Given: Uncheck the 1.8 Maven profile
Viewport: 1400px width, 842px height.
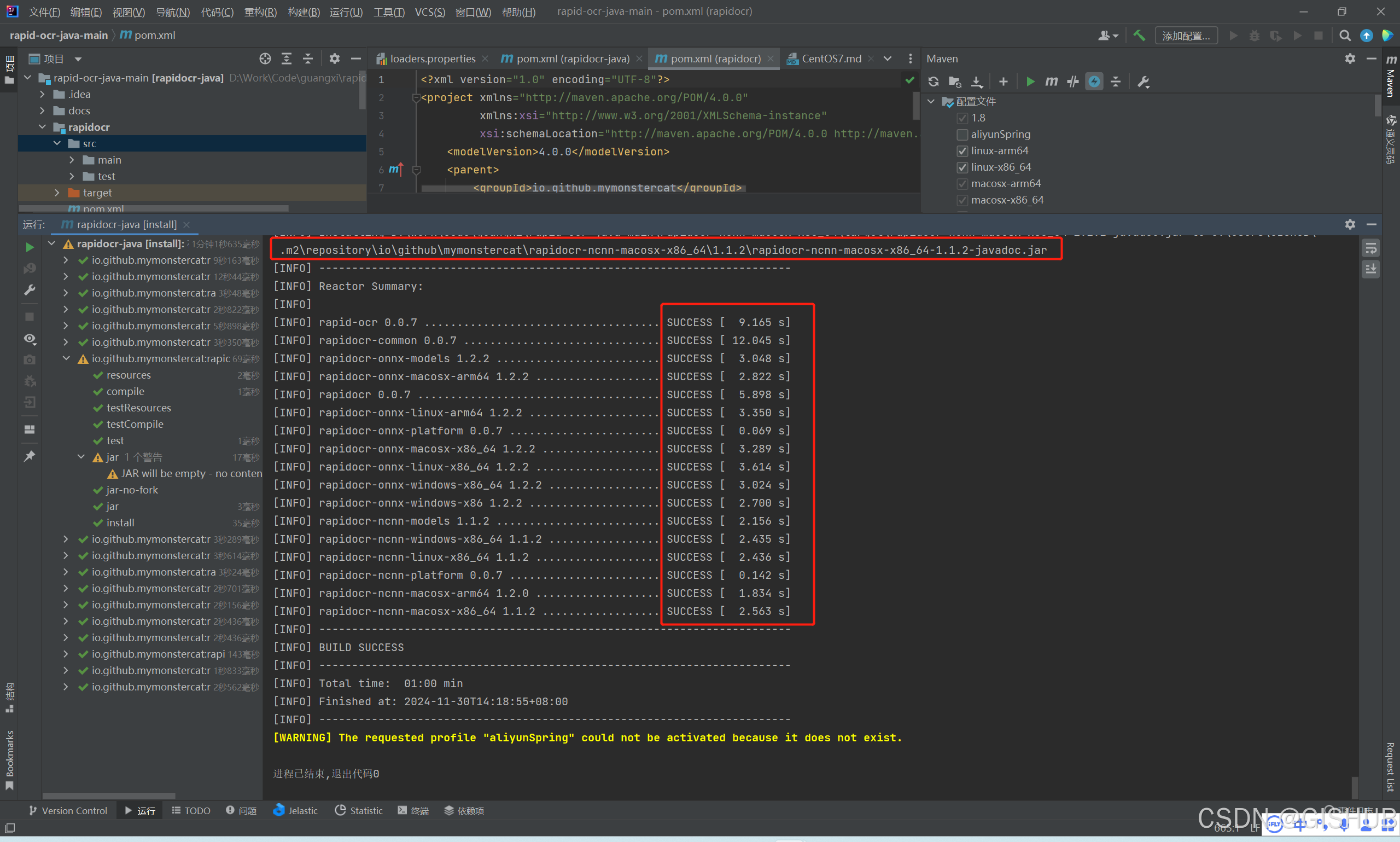Looking at the screenshot, I should tap(962, 118).
